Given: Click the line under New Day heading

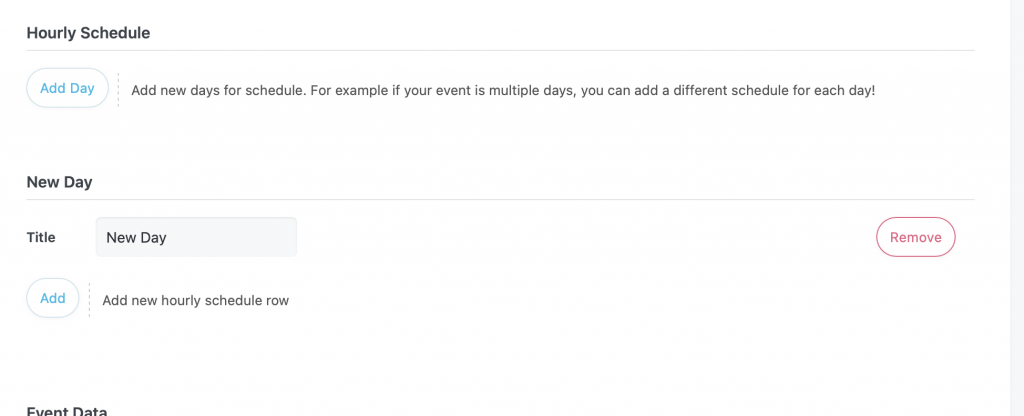Looking at the screenshot, I should pyautogui.click(x=500, y=199).
